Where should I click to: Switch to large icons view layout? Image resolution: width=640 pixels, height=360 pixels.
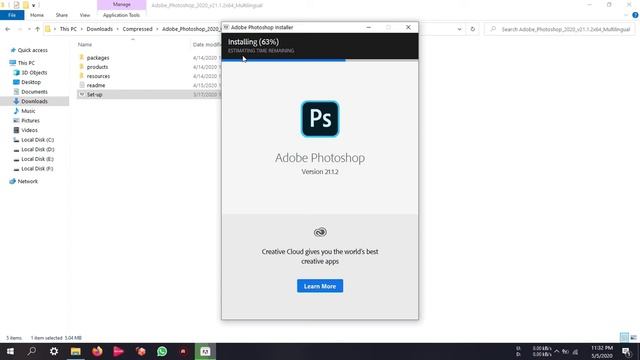point(633,337)
